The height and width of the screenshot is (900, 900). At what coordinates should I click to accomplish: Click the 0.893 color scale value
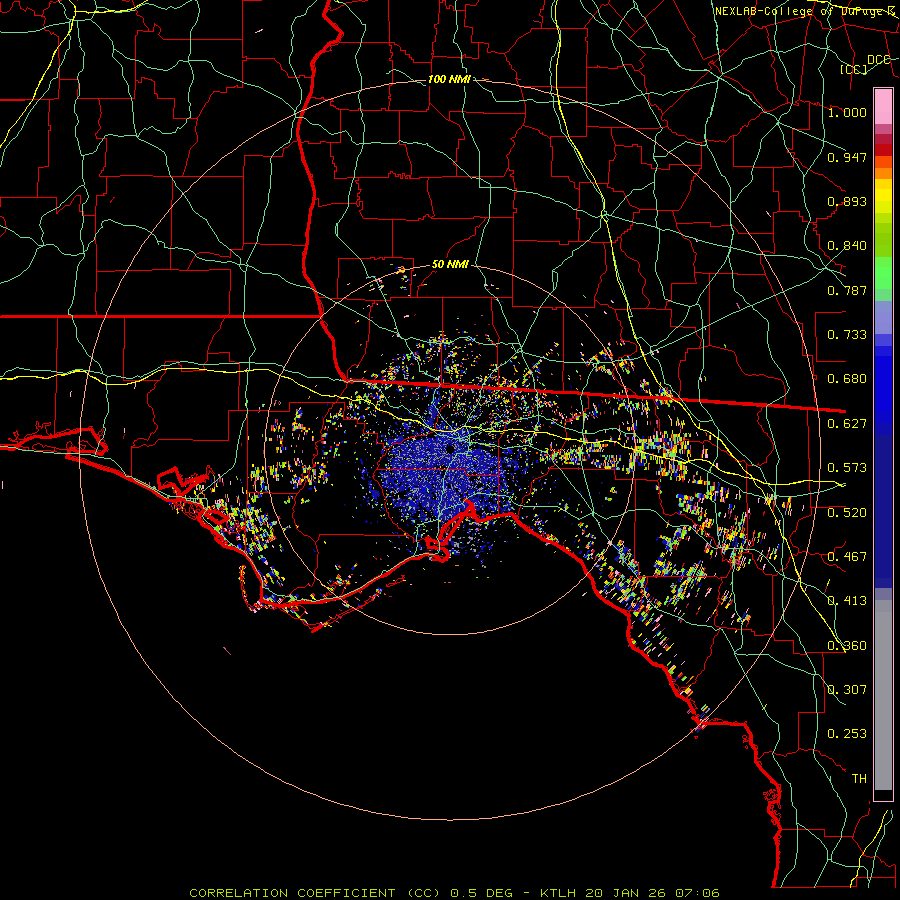tap(847, 201)
